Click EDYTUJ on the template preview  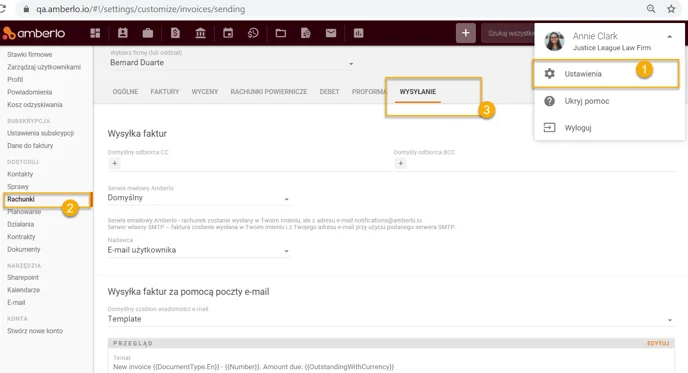point(658,343)
